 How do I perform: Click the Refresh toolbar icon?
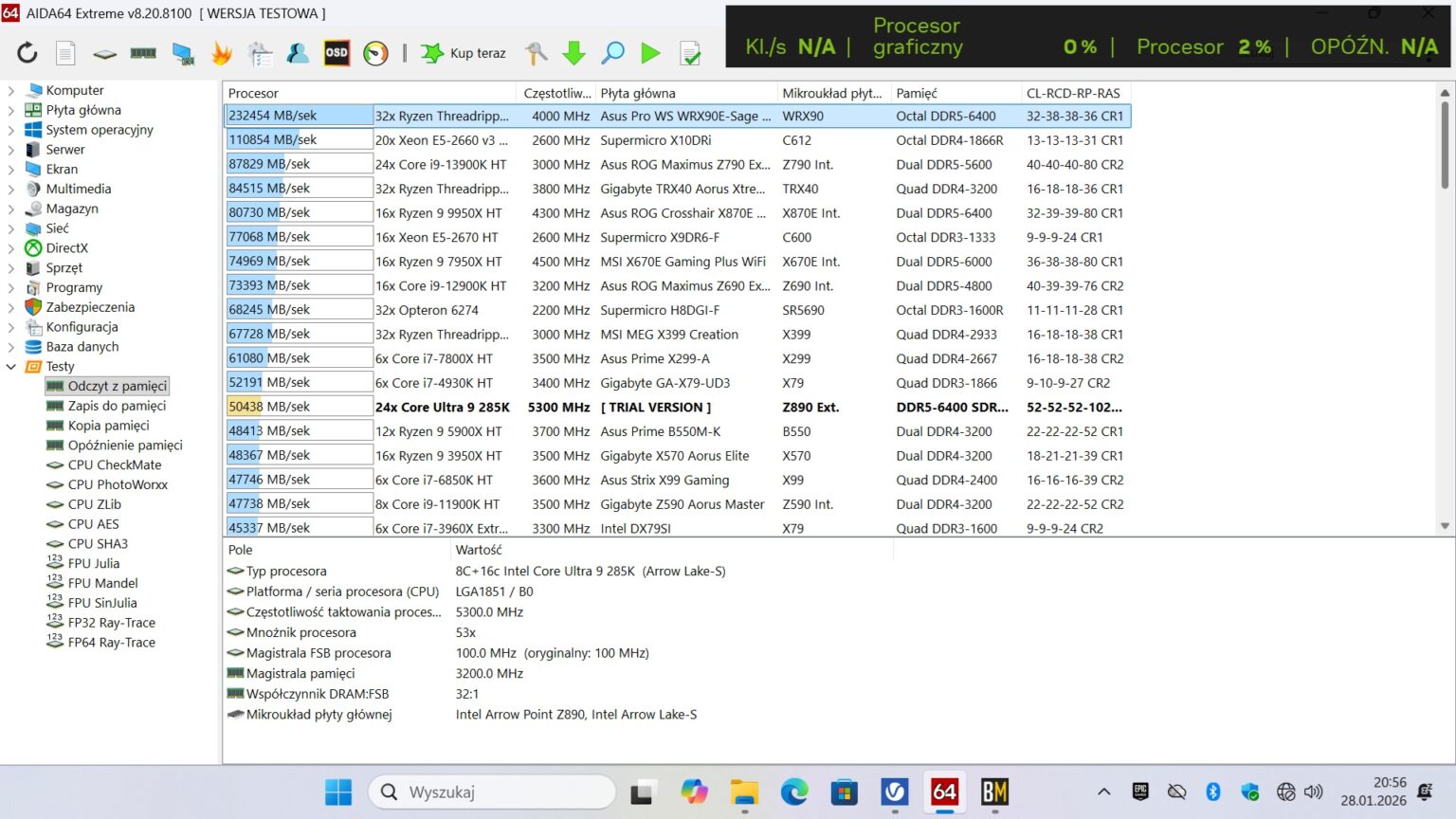[x=27, y=53]
